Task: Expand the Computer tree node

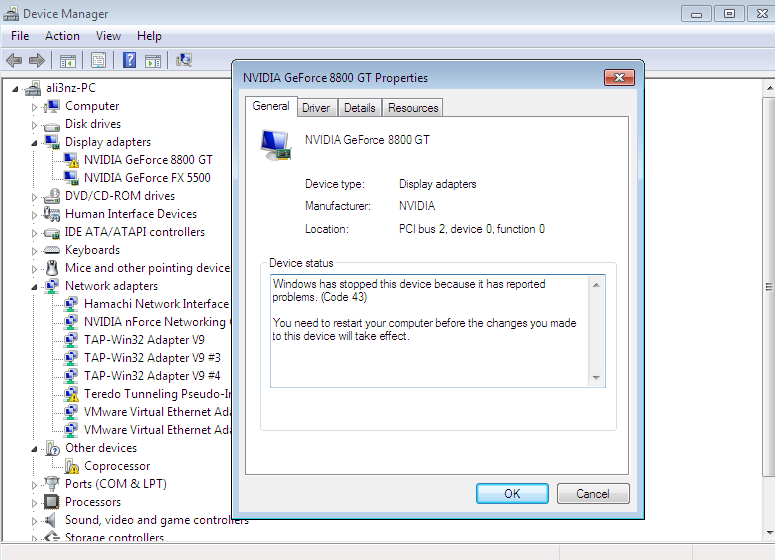Action: pyautogui.click(x=34, y=107)
